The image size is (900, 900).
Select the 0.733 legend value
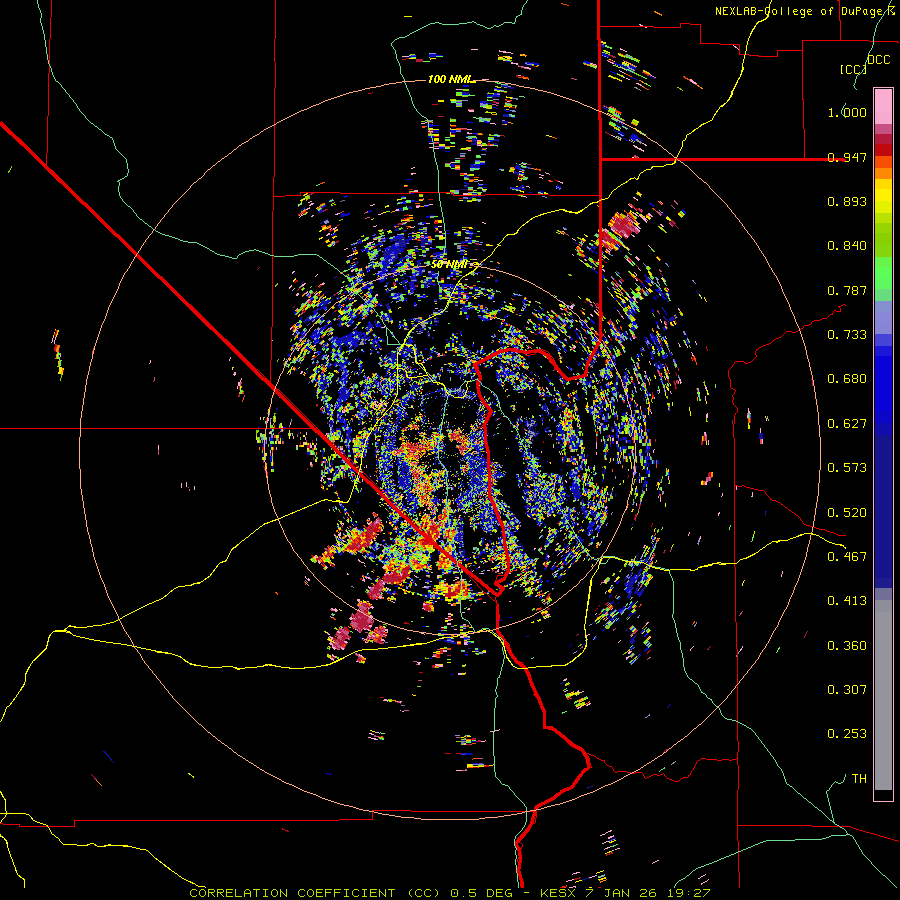847,335
